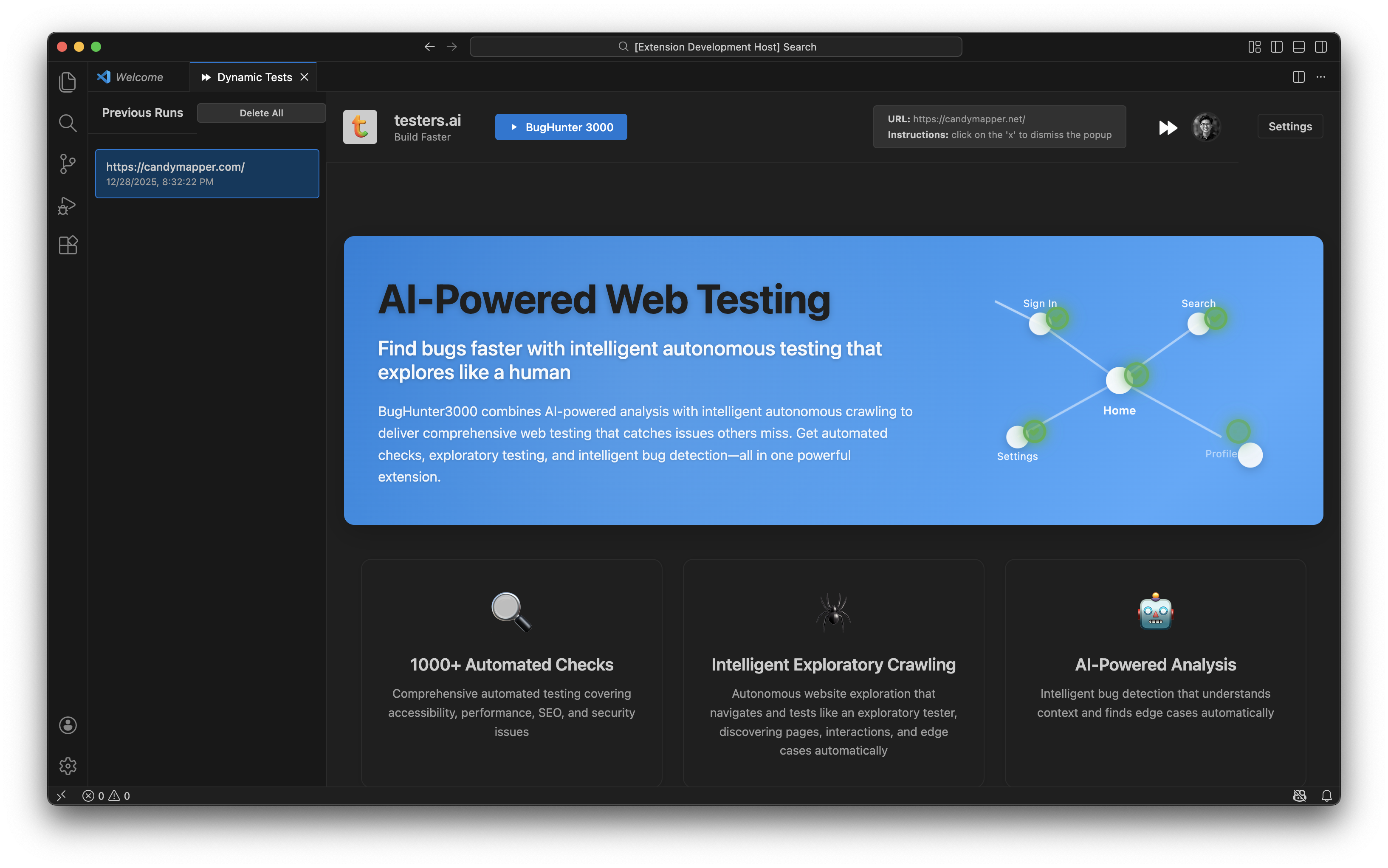This screenshot has width=1388, height=868.
Task: Click the fast-forward run icon near avatar
Action: pyautogui.click(x=1168, y=127)
